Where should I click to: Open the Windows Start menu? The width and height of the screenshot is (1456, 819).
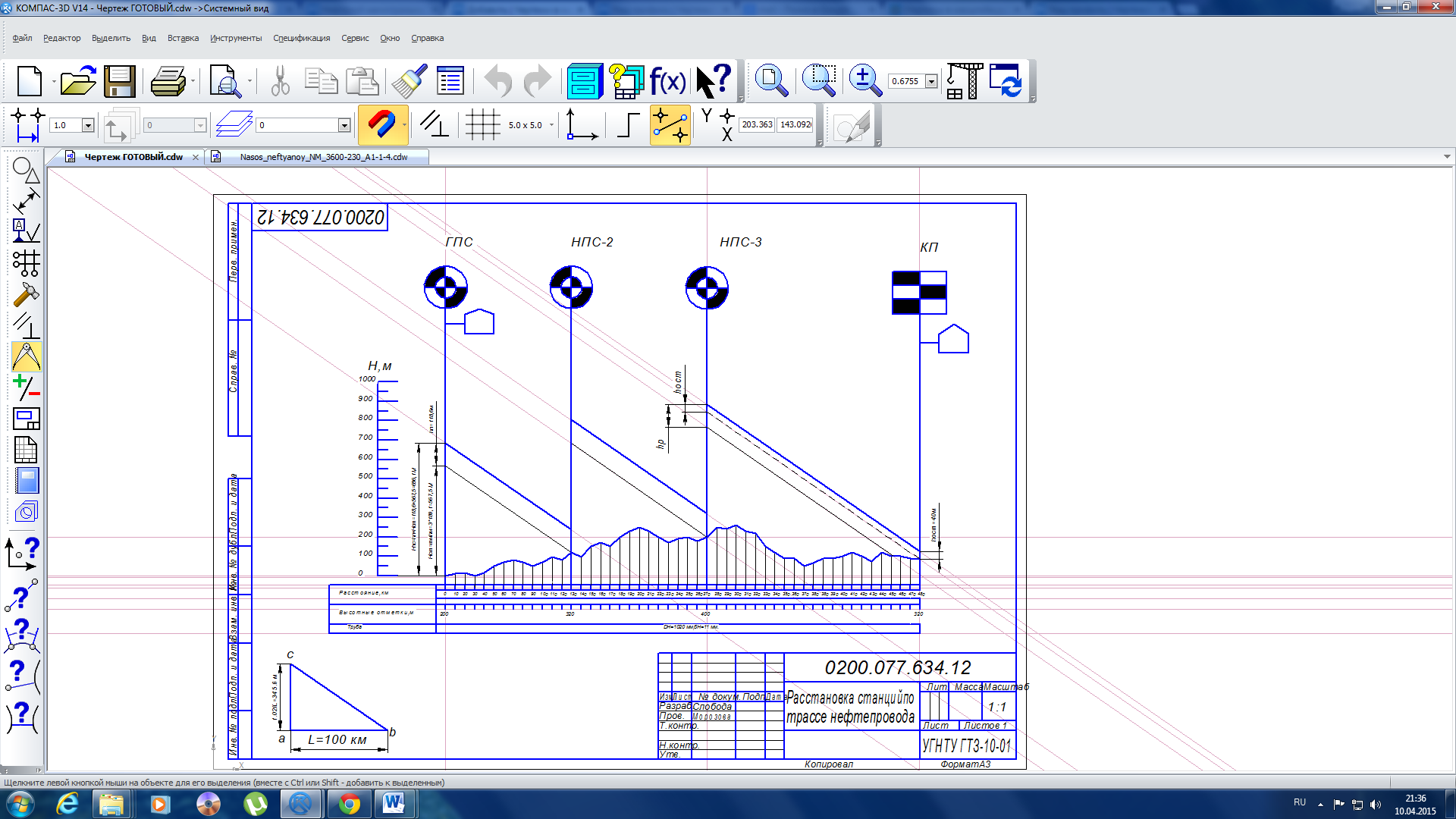click(20, 804)
